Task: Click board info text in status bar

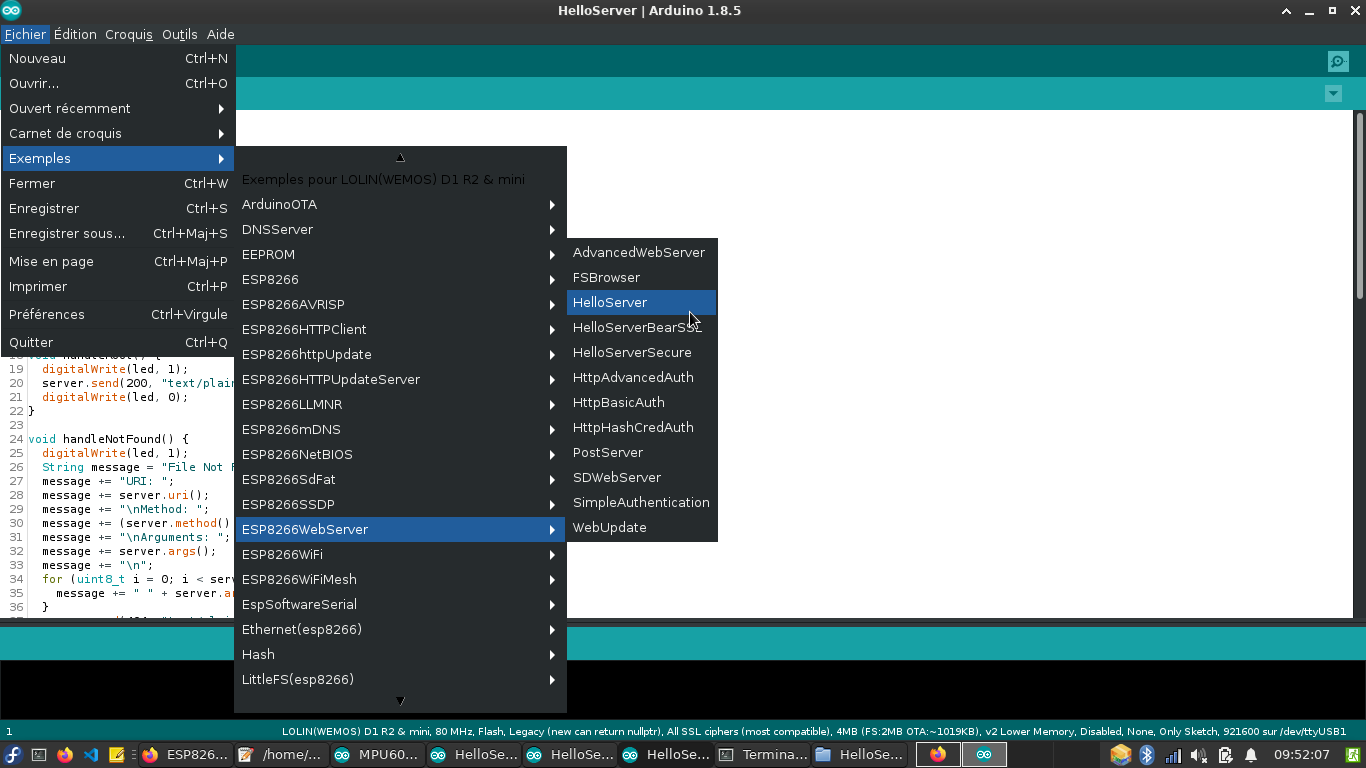Action: (x=814, y=731)
